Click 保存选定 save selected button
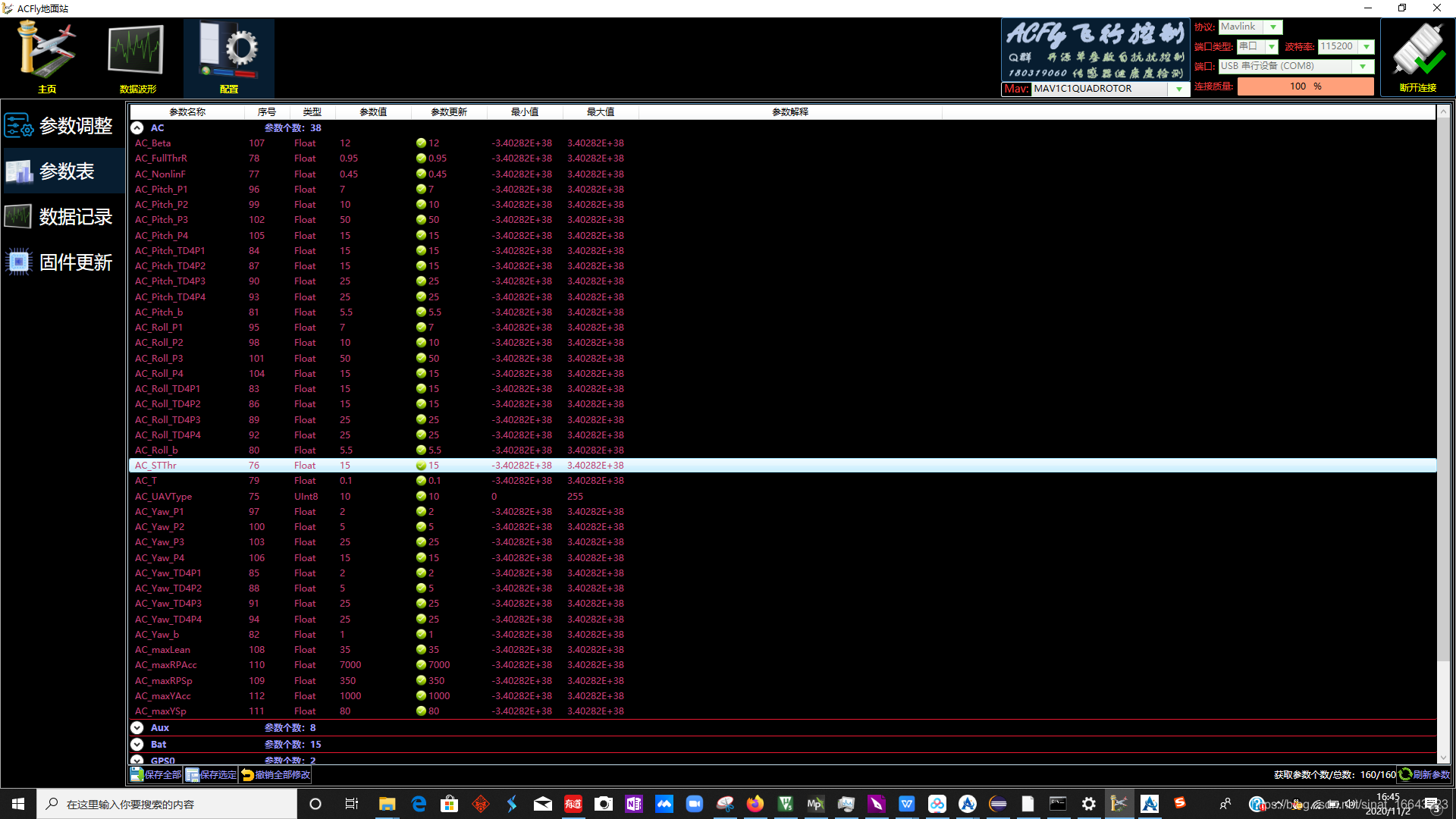 click(212, 775)
